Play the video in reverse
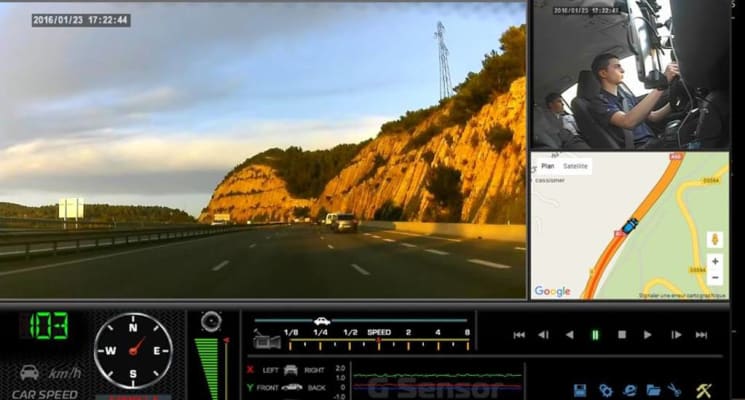745x400 pixels. point(569,335)
